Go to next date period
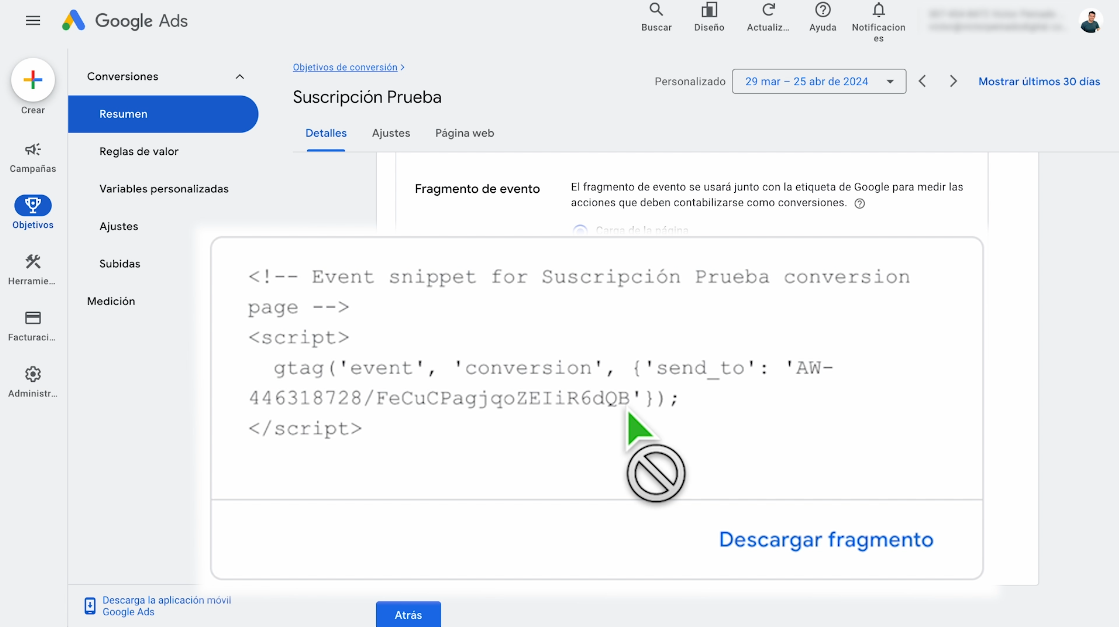 coord(953,81)
